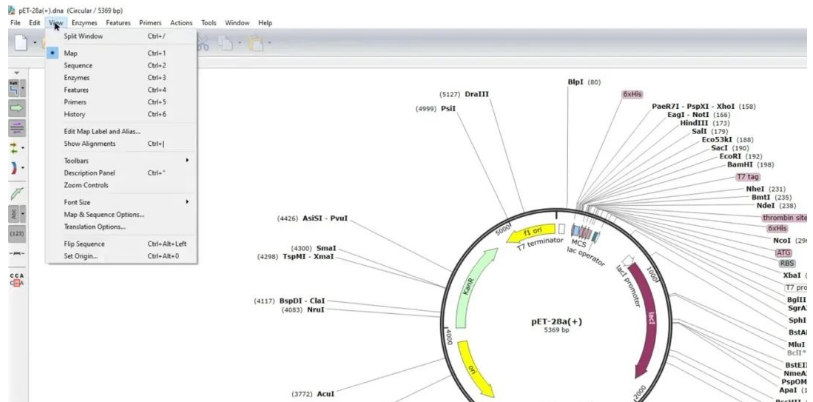Open the Help menu
The image size is (813, 402).
pyautogui.click(x=265, y=23)
